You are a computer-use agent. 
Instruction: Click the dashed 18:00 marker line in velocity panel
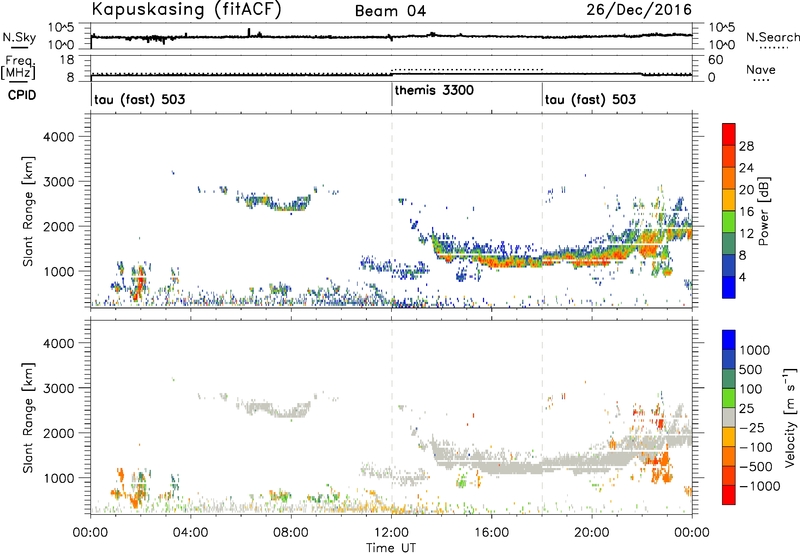542,417
